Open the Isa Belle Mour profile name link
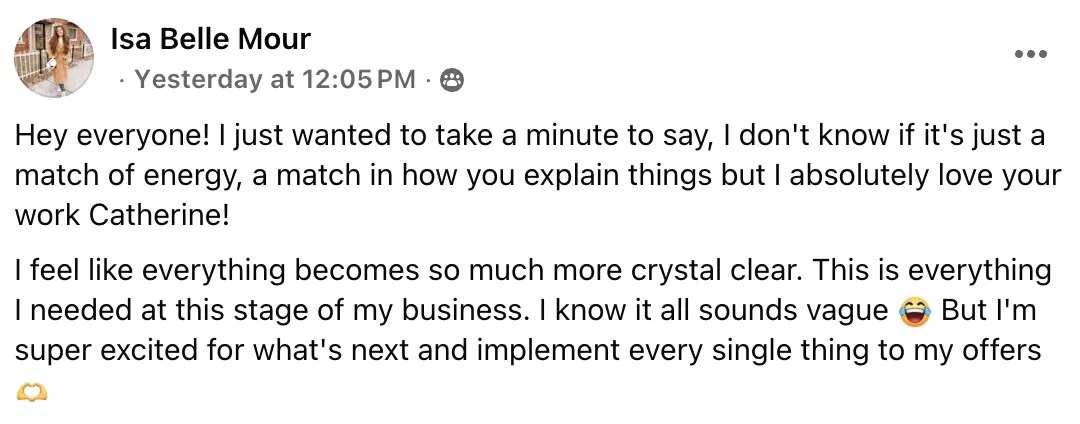The height and width of the screenshot is (424, 1080). [210, 40]
